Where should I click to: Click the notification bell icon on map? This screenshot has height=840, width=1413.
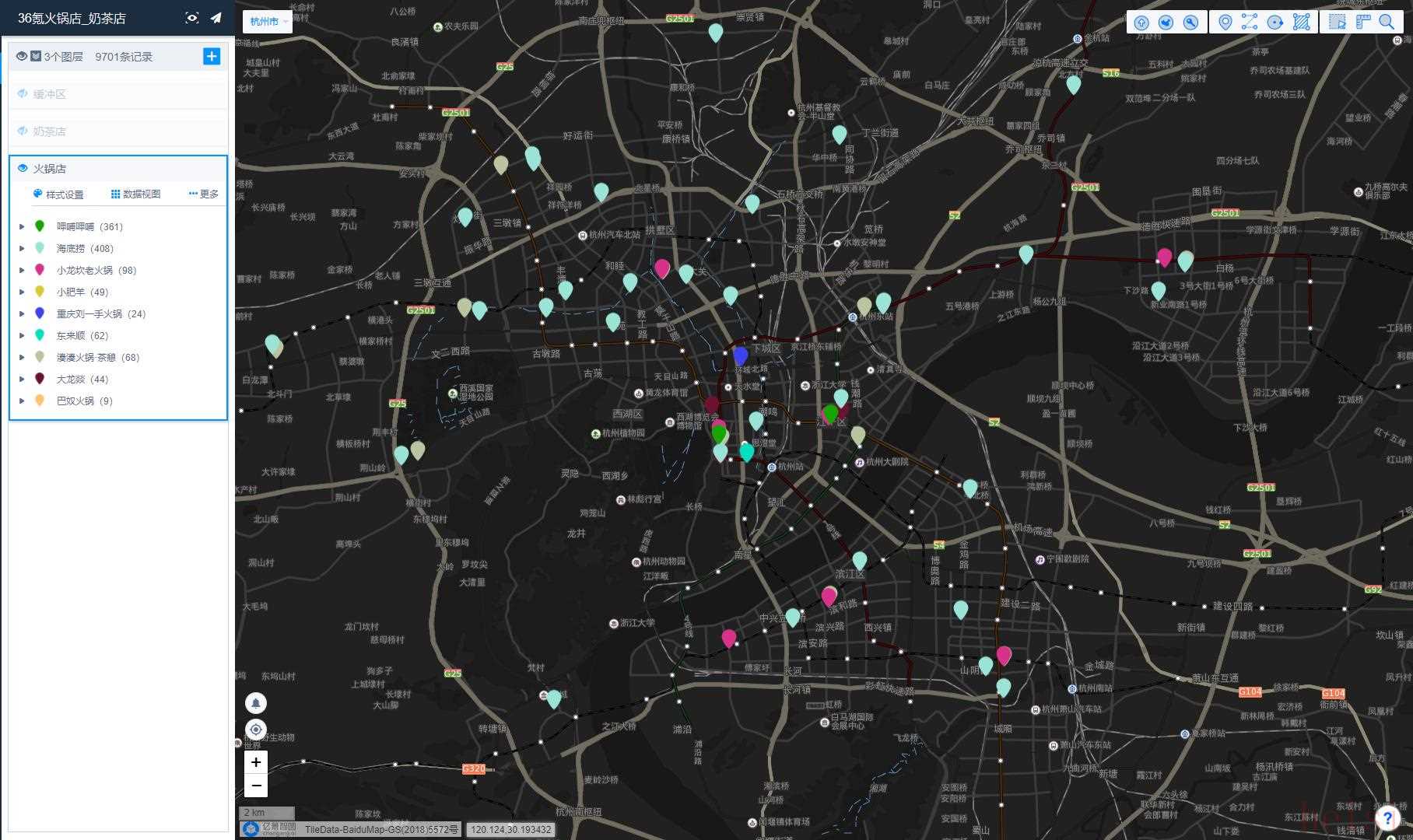coord(256,703)
